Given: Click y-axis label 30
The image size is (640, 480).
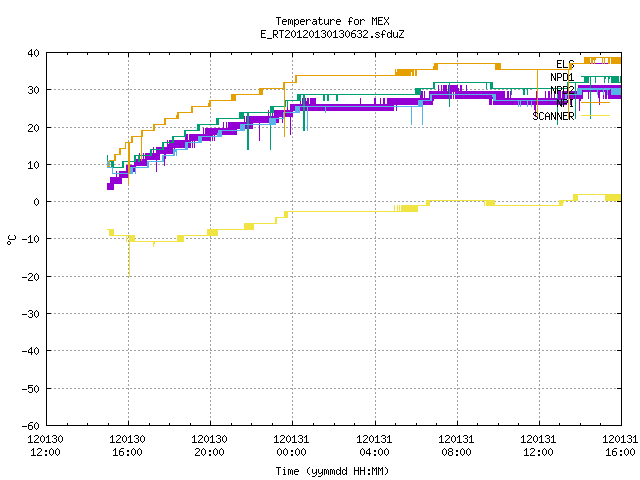Looking at the screenshot, I should point(33,90).
